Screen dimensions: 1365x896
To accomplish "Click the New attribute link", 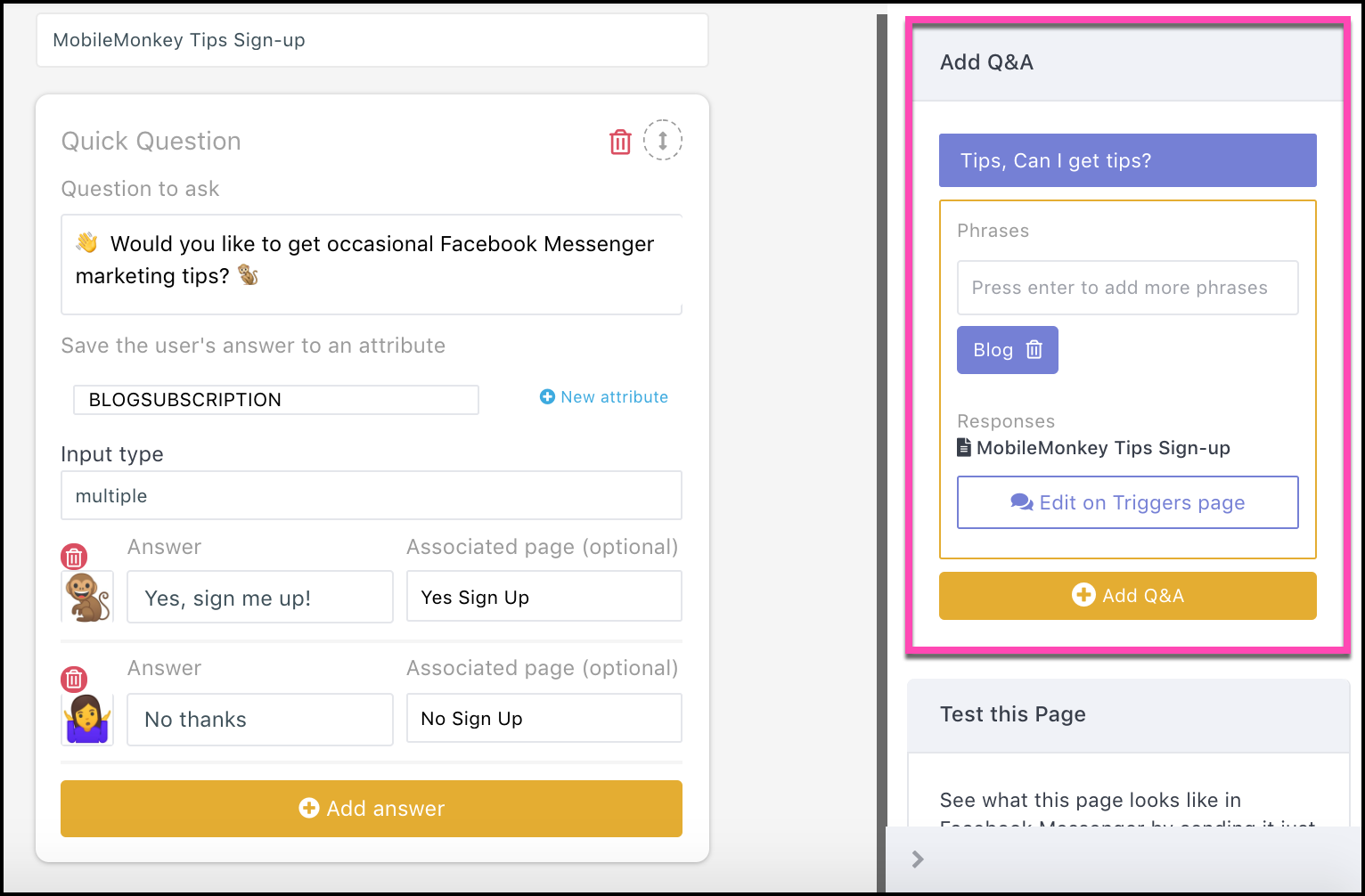I will (x=614, y=396).
